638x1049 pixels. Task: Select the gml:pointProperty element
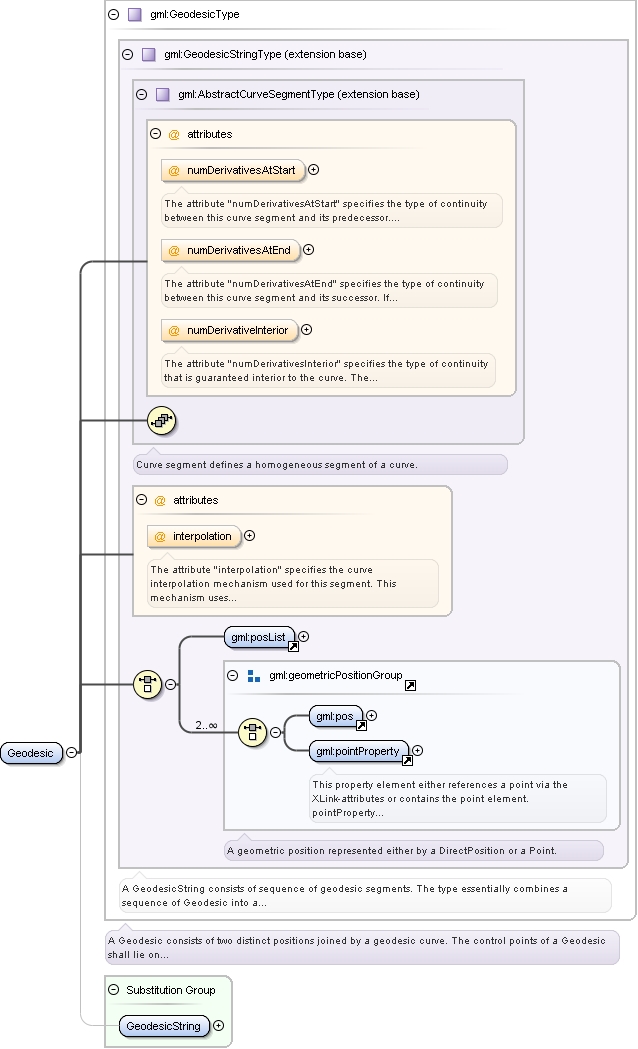pyautogui.click(x=358, y=751)
